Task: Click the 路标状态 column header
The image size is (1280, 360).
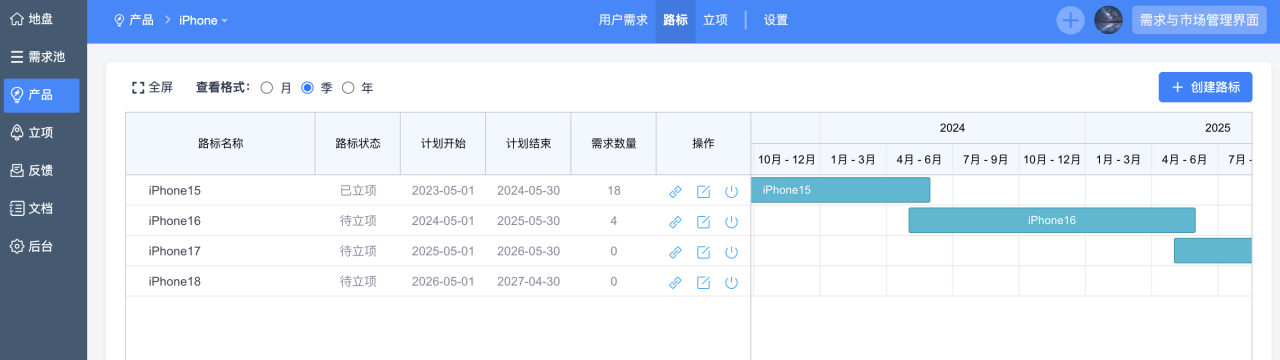Action: pos(358,143)
